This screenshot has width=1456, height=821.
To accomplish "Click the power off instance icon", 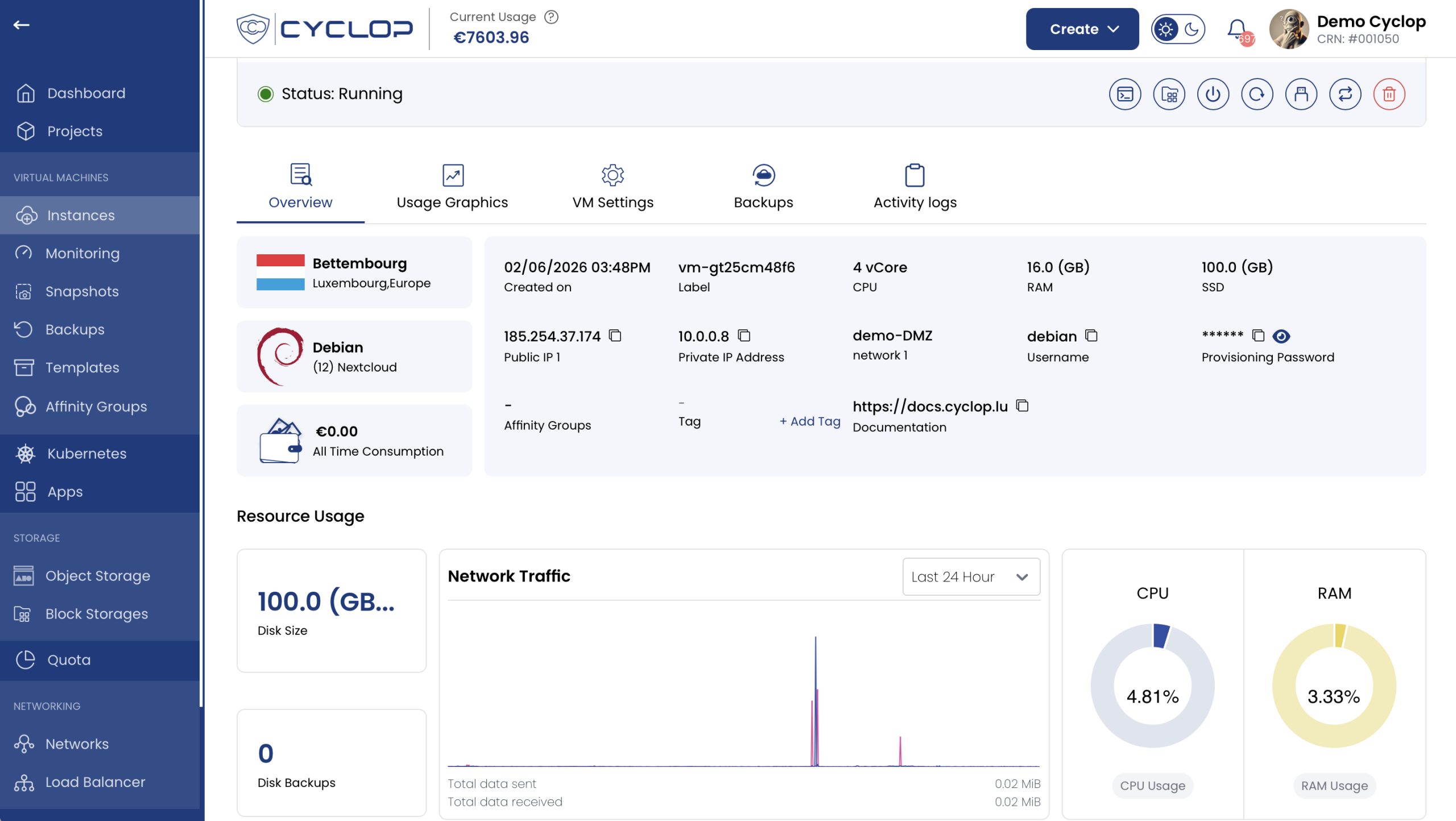I will point(1213,94).
